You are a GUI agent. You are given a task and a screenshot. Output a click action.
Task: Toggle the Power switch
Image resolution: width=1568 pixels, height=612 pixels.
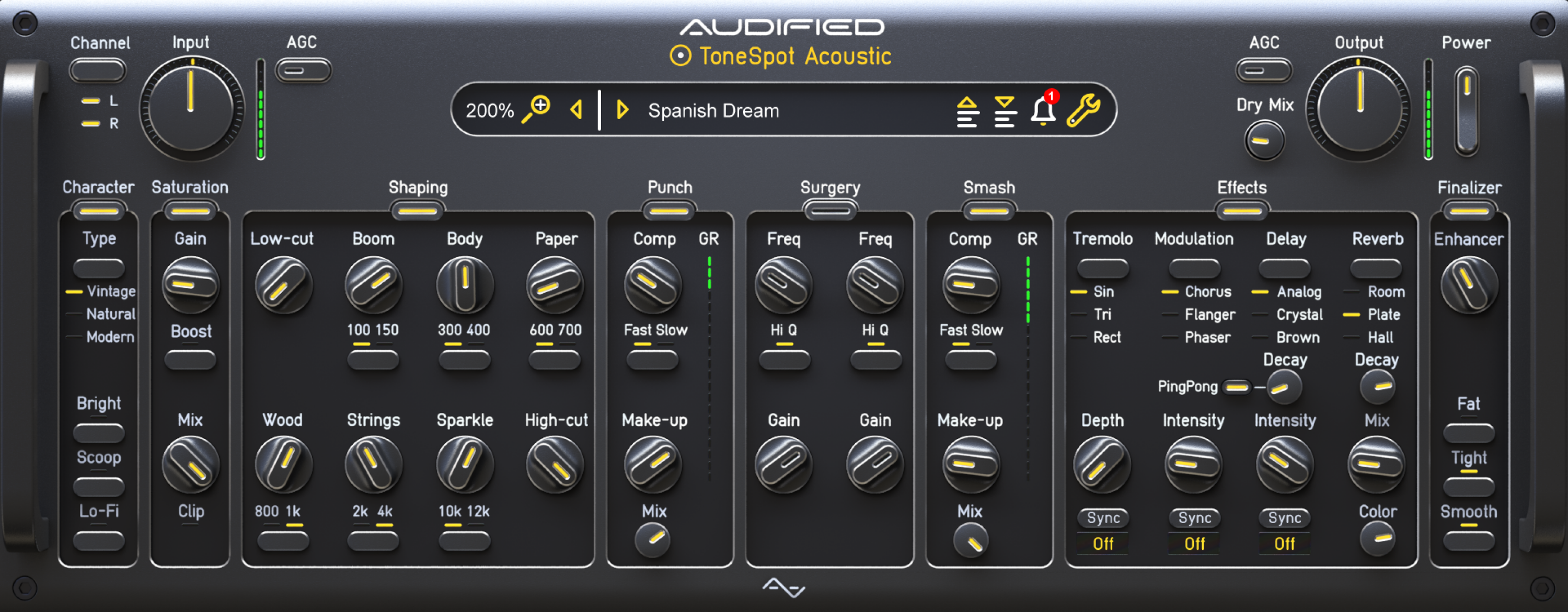point(1467,110)
